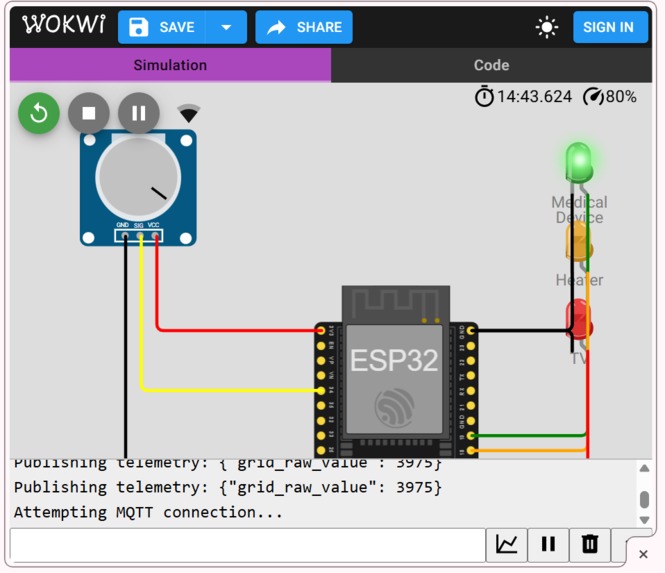Switch to the Code tab
This screenshot has width=665, height=573.
[x=491, y=65]
